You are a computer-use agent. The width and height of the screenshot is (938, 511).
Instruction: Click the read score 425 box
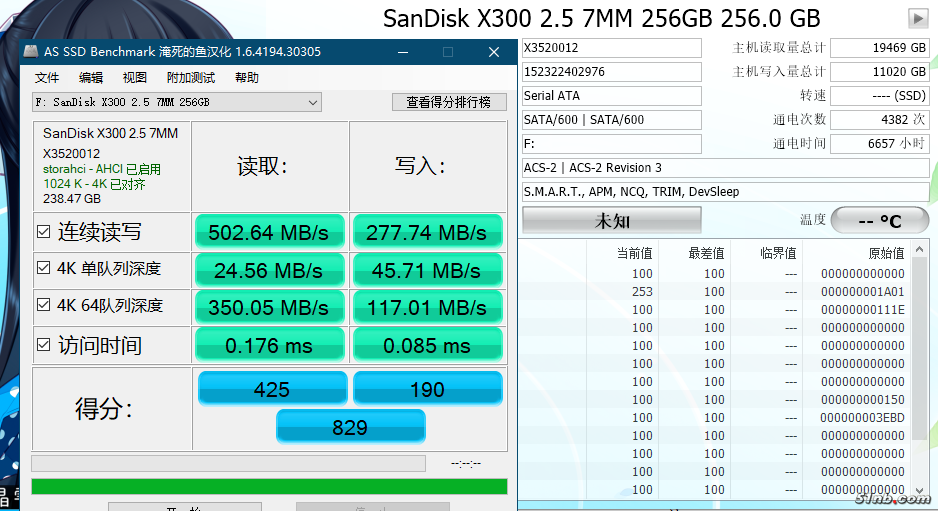(x=272, y=389)
